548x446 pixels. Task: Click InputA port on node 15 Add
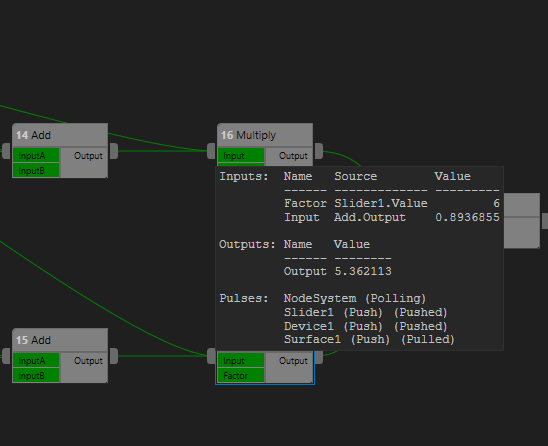click(36, 360)
